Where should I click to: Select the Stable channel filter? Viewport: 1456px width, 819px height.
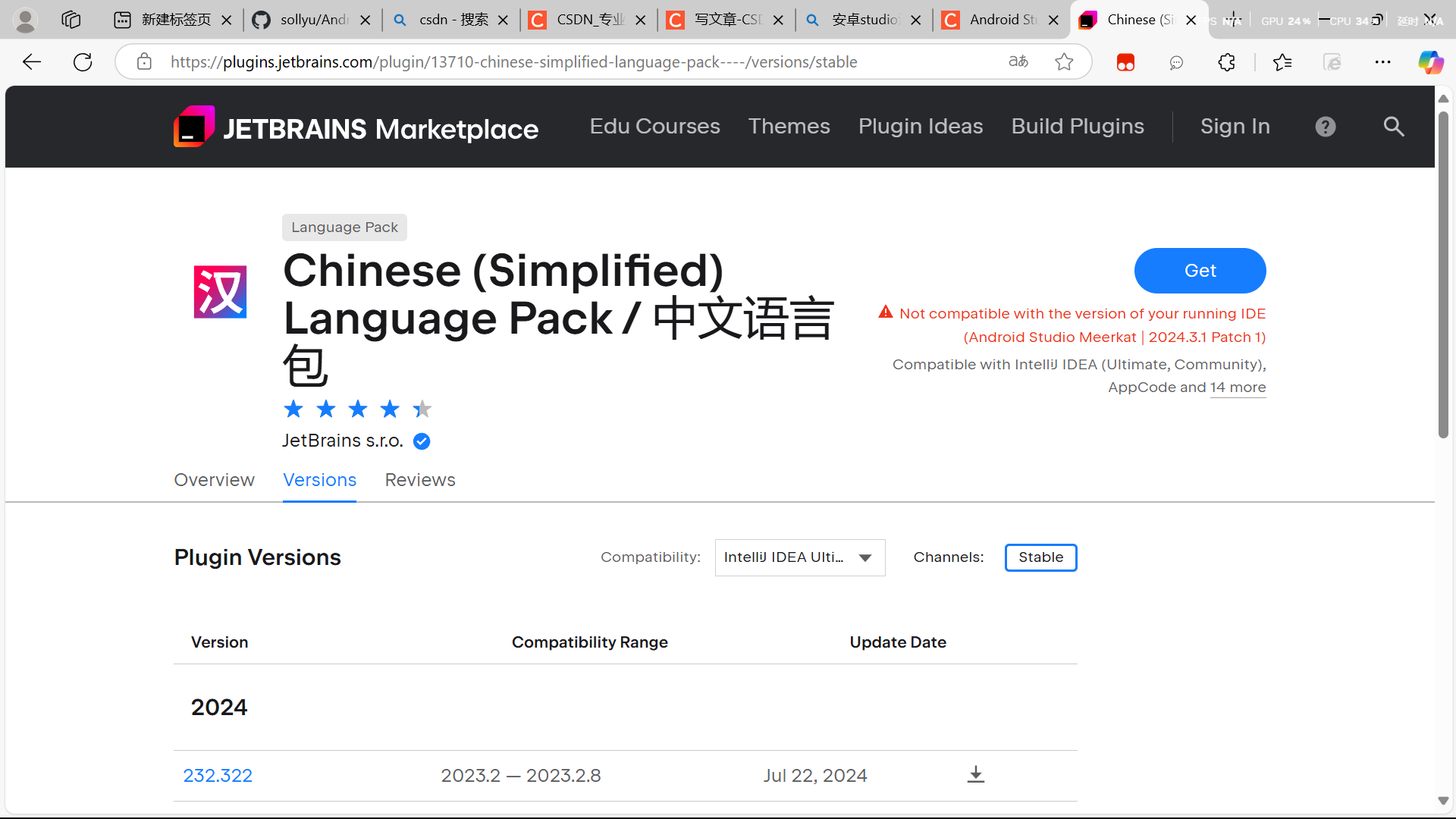pyautogui.click(x=1040, y=557)
